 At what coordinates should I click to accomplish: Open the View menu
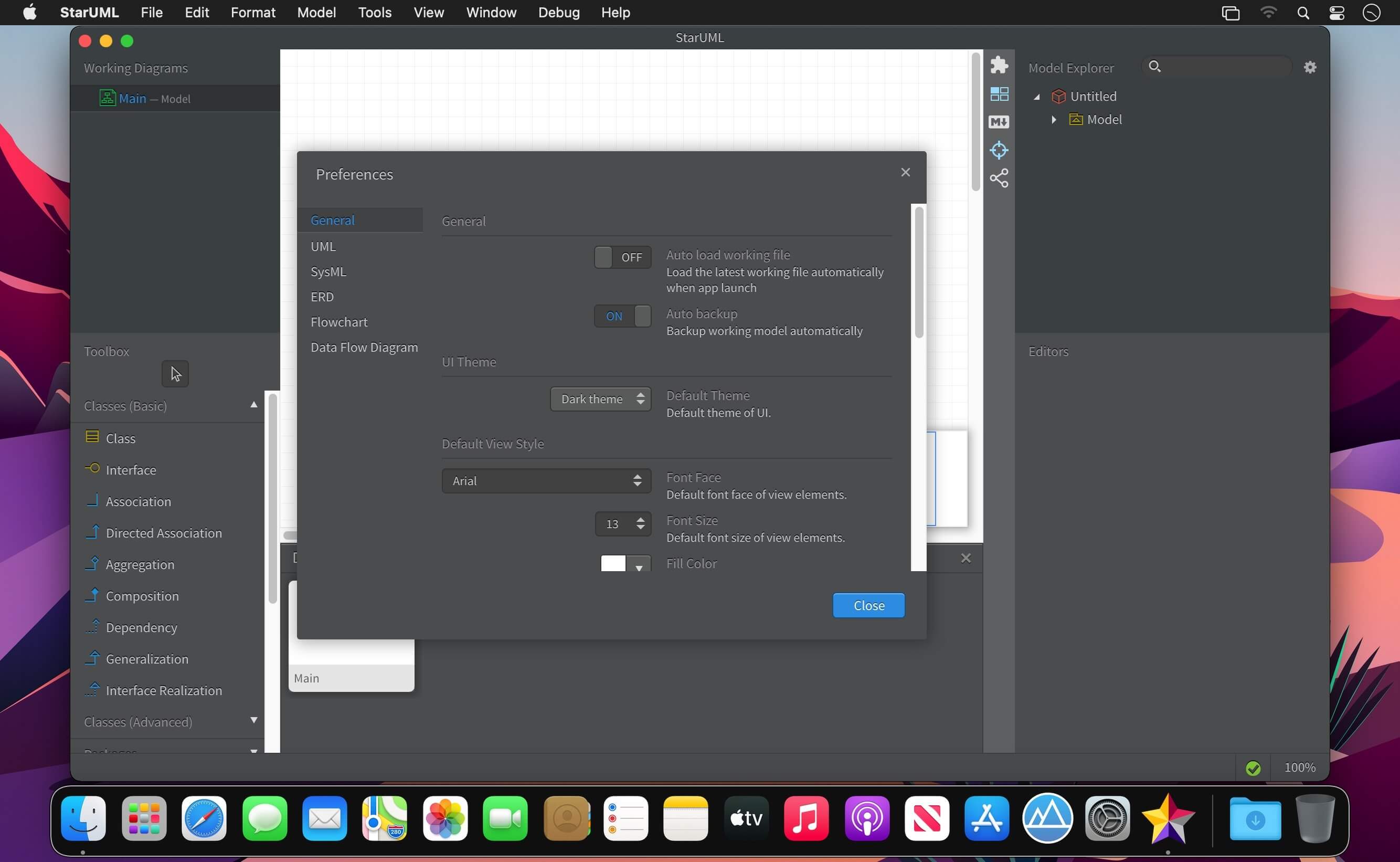(429, 13)
